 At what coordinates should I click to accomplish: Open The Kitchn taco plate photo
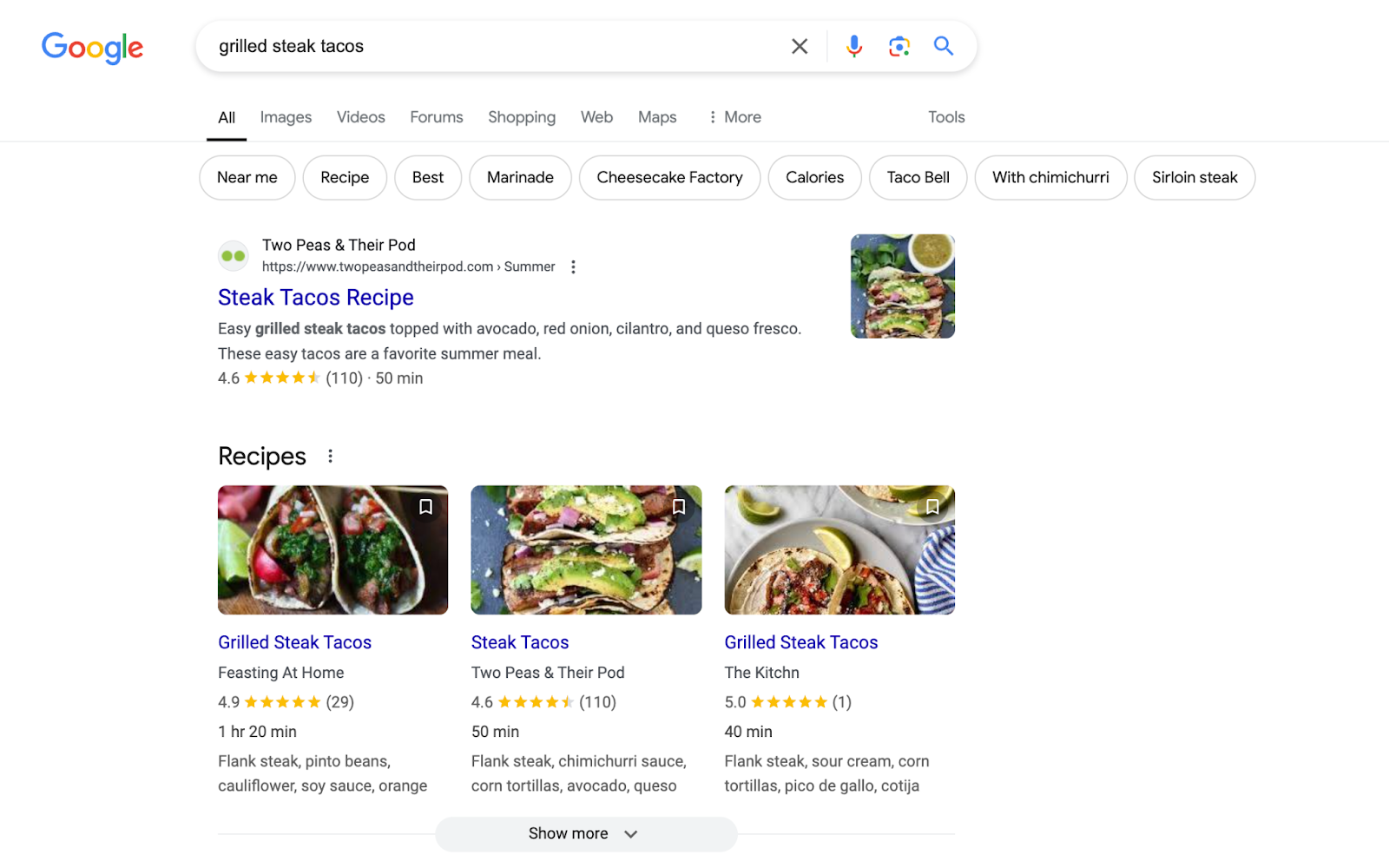839,550
